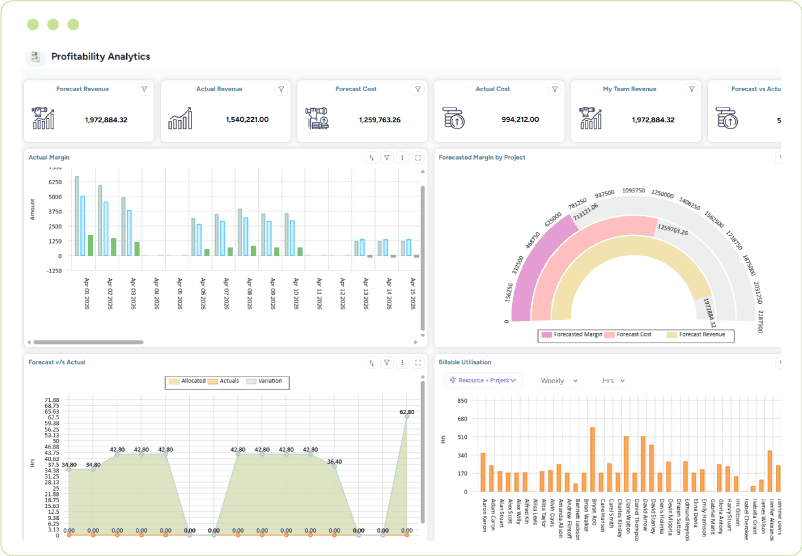The image size is (802, 556).
Task: Click the Actual Cost value 994,212.00
Action: [520, 120]
